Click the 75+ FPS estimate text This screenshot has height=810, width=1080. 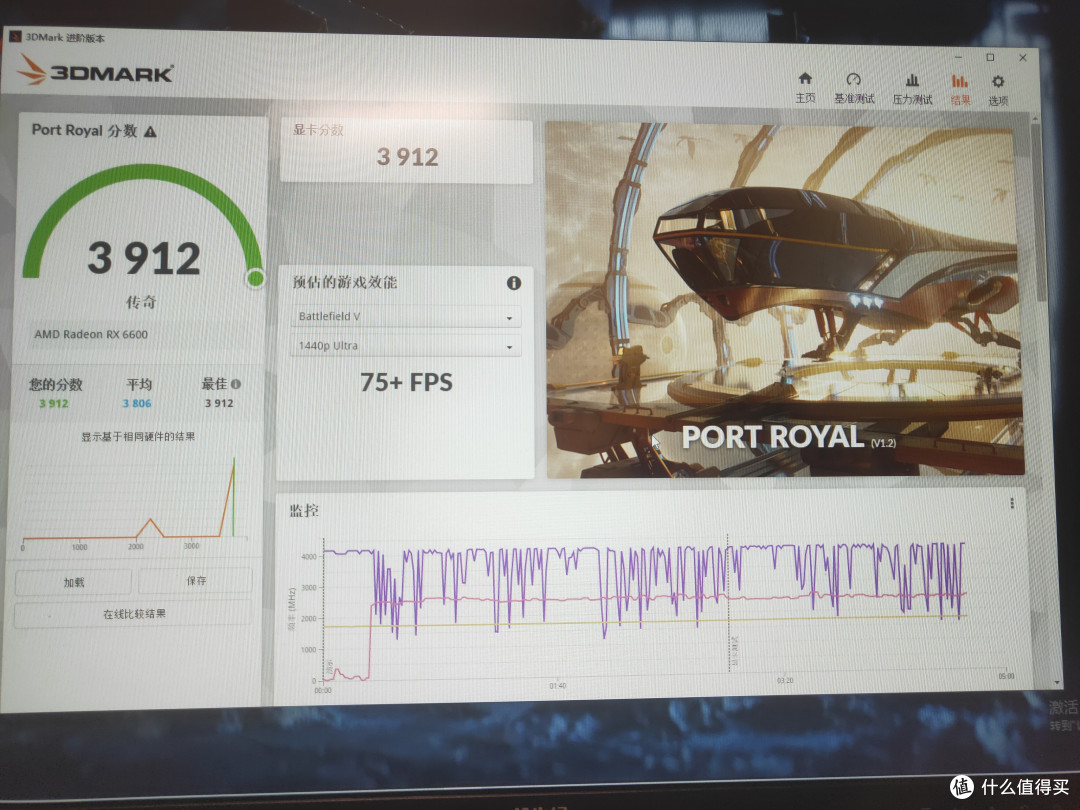[406, 382]
